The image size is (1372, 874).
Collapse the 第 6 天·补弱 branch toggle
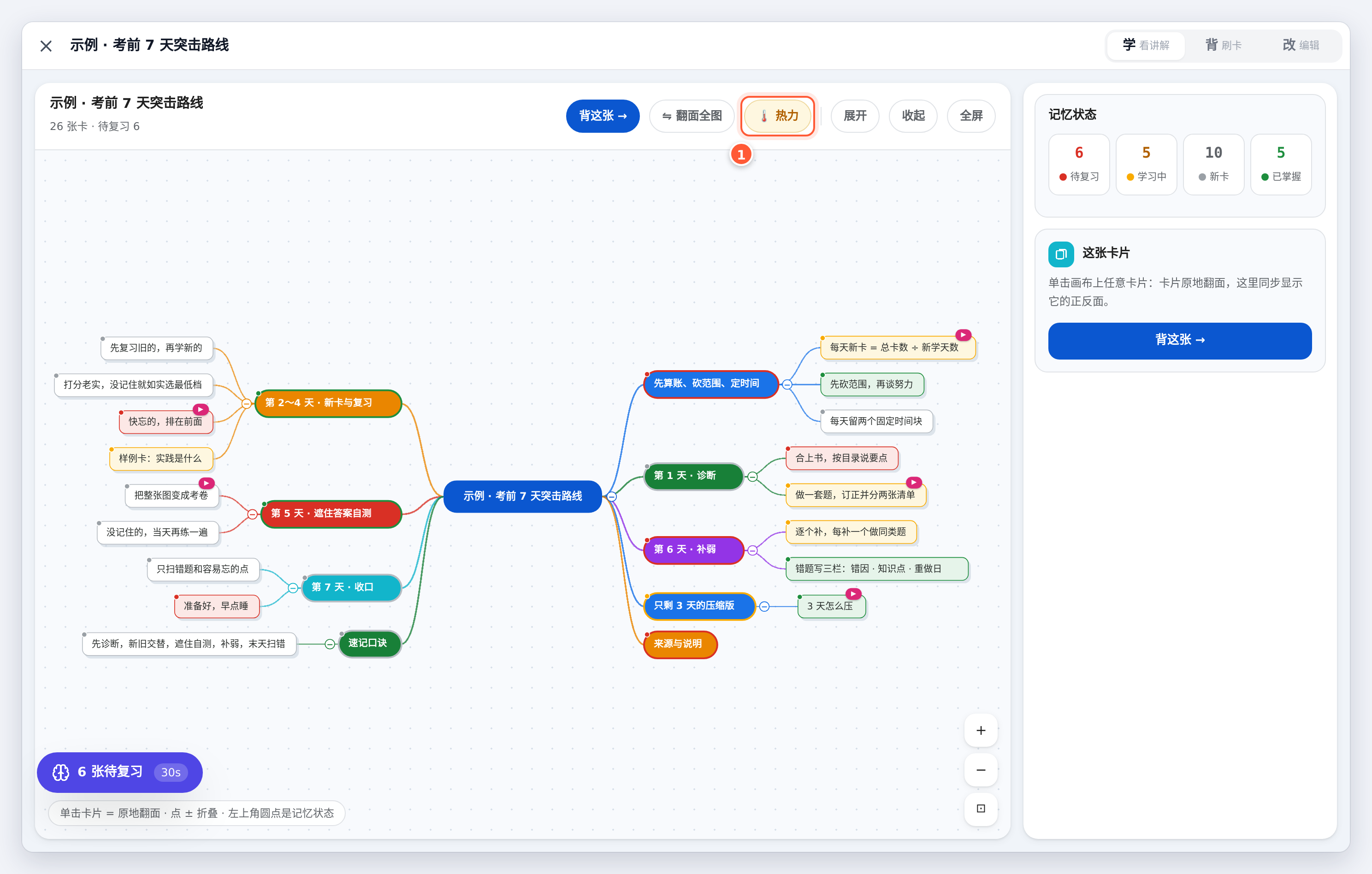click(x=752, y=550)
